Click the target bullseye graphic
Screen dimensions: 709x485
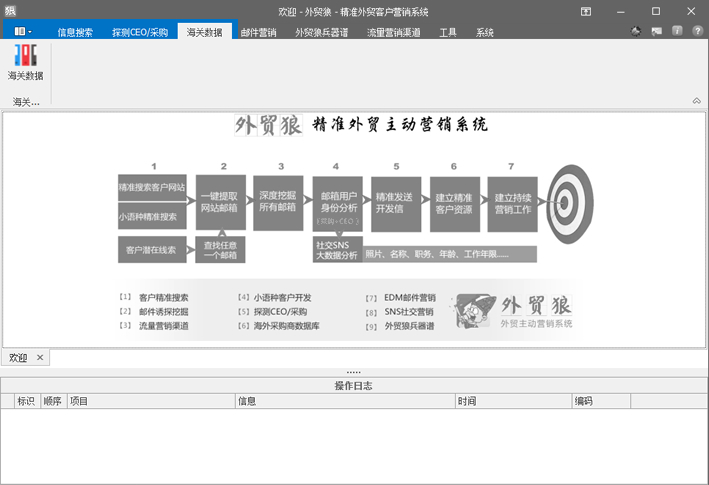pyautogui.click(x=570, y=204)
